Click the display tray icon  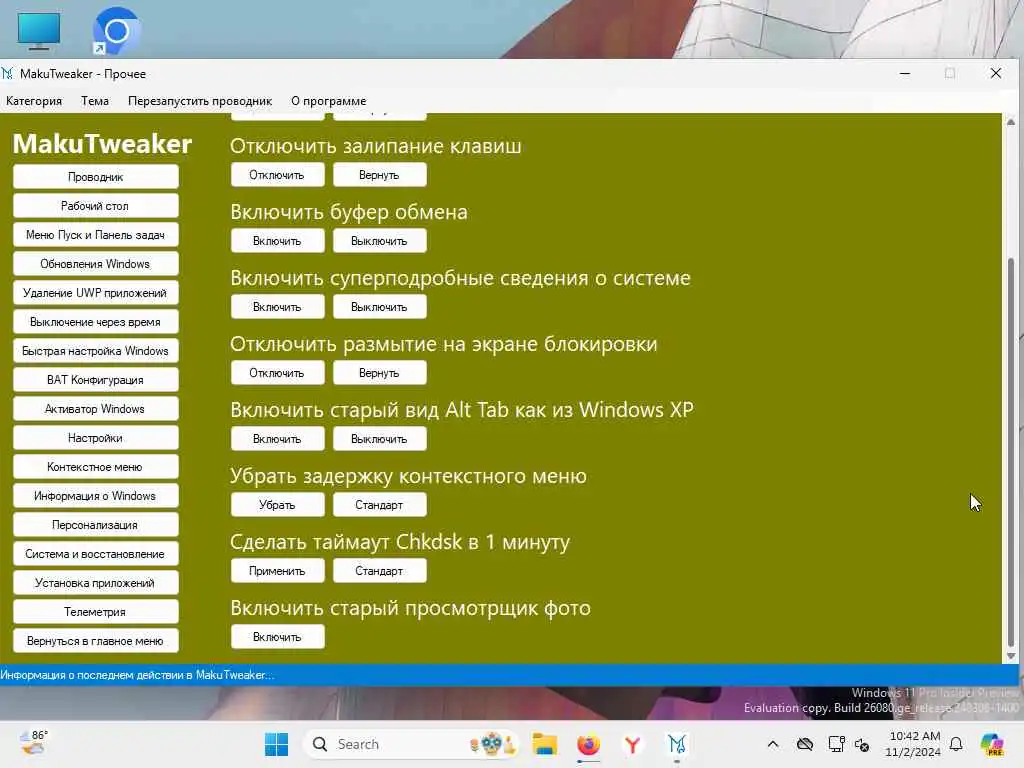837,744
